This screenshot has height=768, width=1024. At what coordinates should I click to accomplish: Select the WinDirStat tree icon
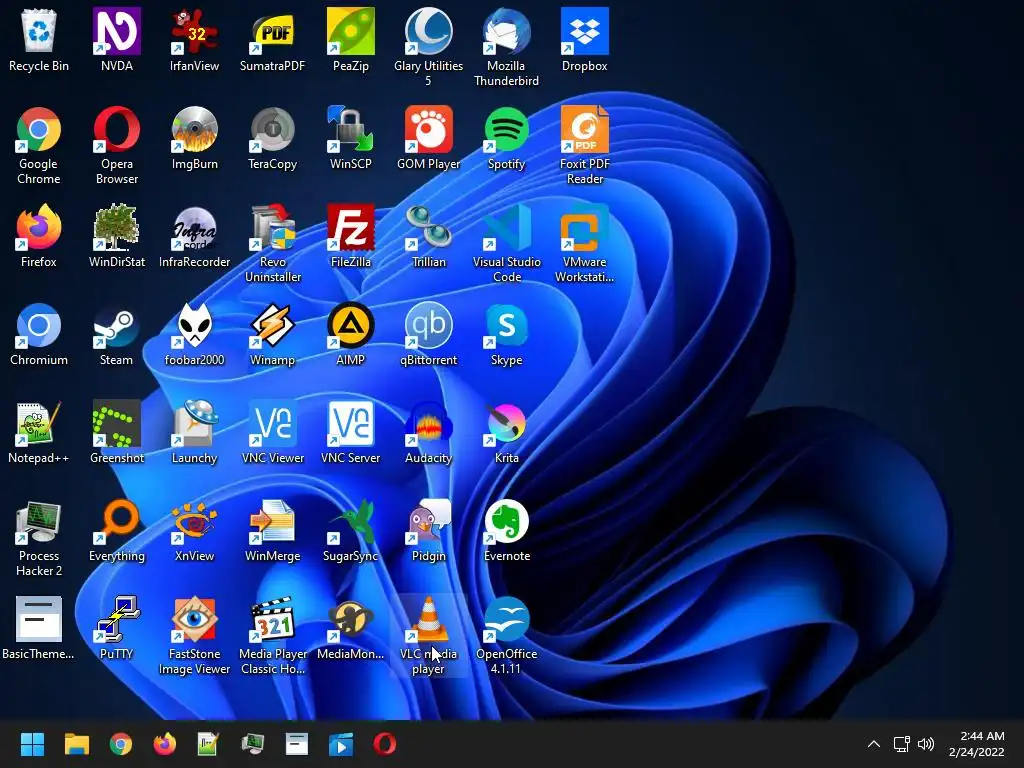116,227
